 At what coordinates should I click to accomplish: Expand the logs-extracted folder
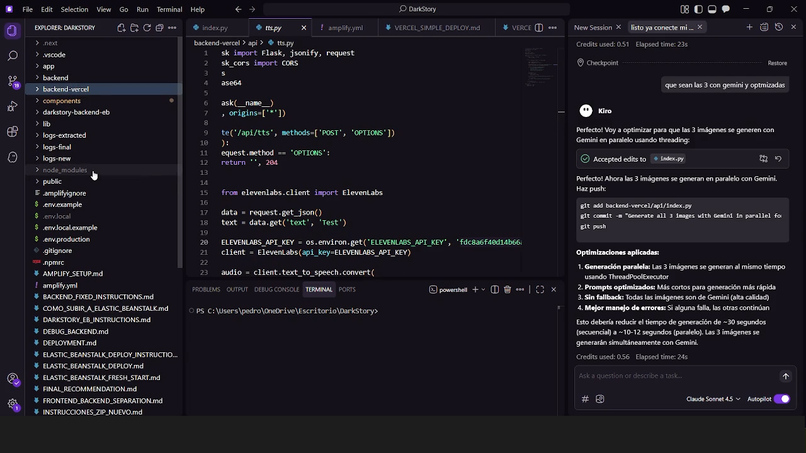(103, 135)
